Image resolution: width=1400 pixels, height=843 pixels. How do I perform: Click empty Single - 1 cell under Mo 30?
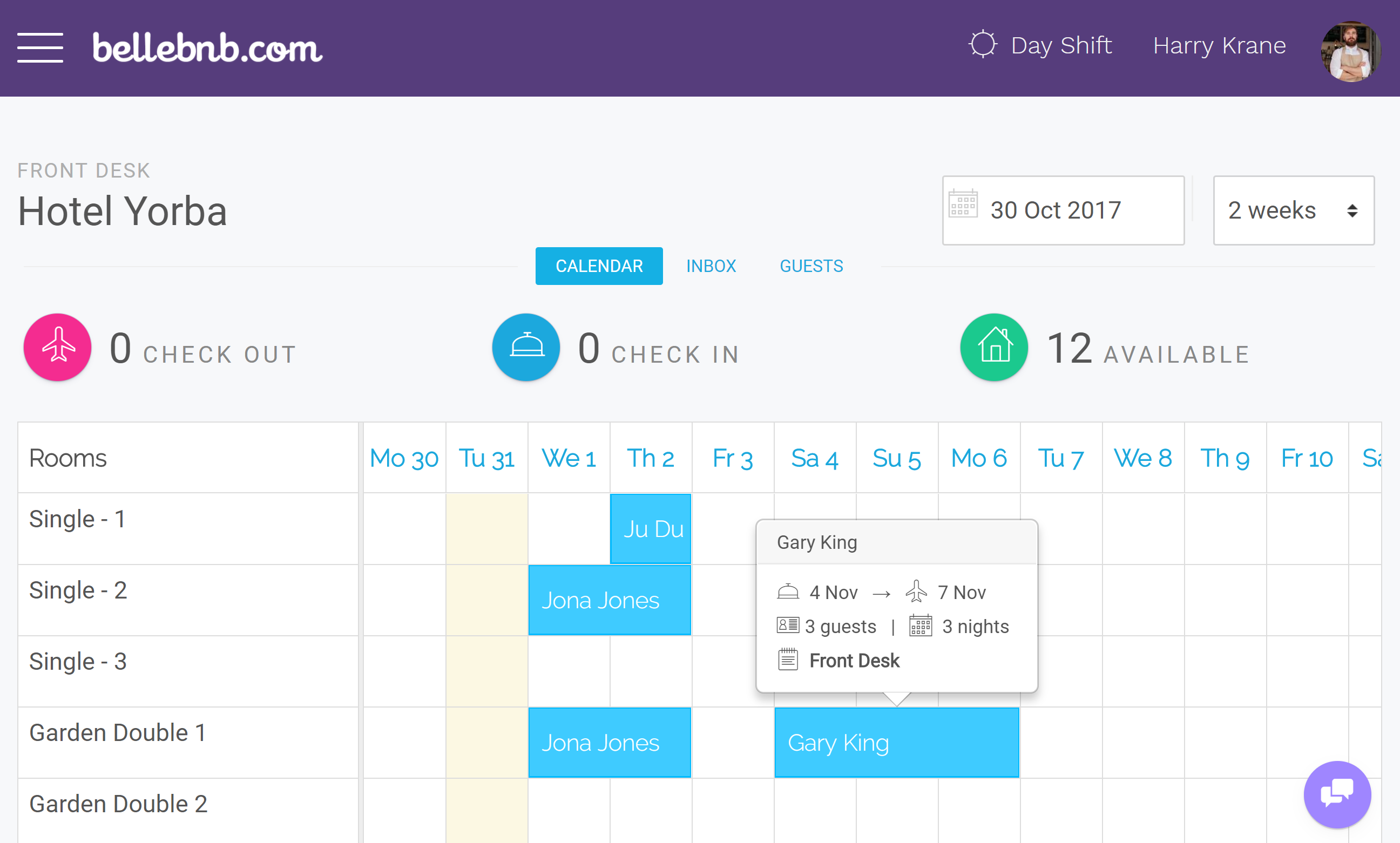(x=404, y=528)
